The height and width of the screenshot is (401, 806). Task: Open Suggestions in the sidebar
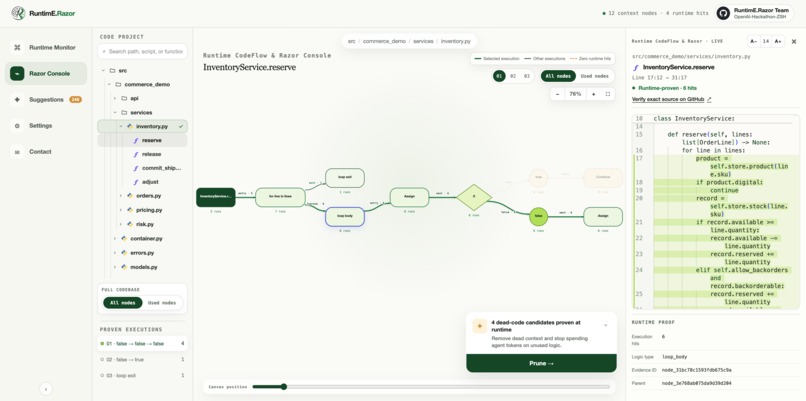46,100
